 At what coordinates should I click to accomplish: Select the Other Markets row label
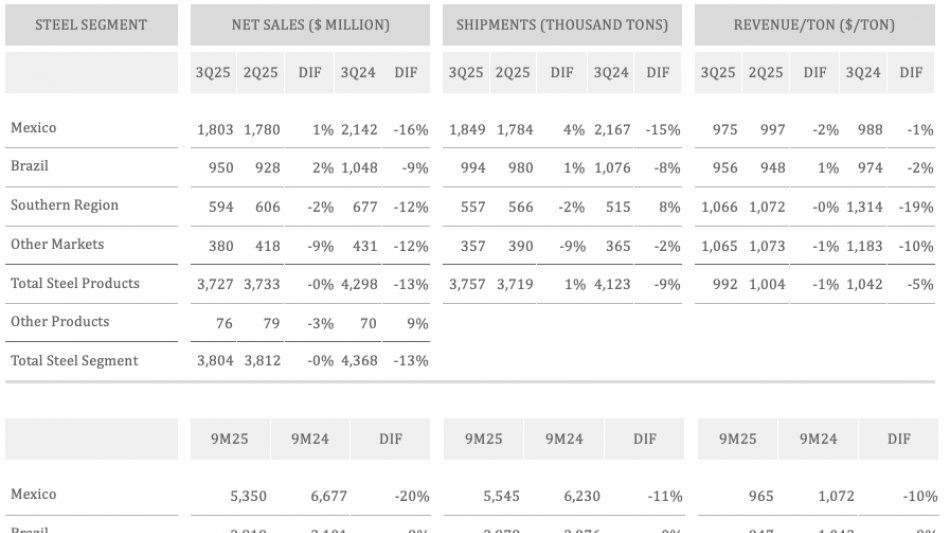tap(57, 244)
